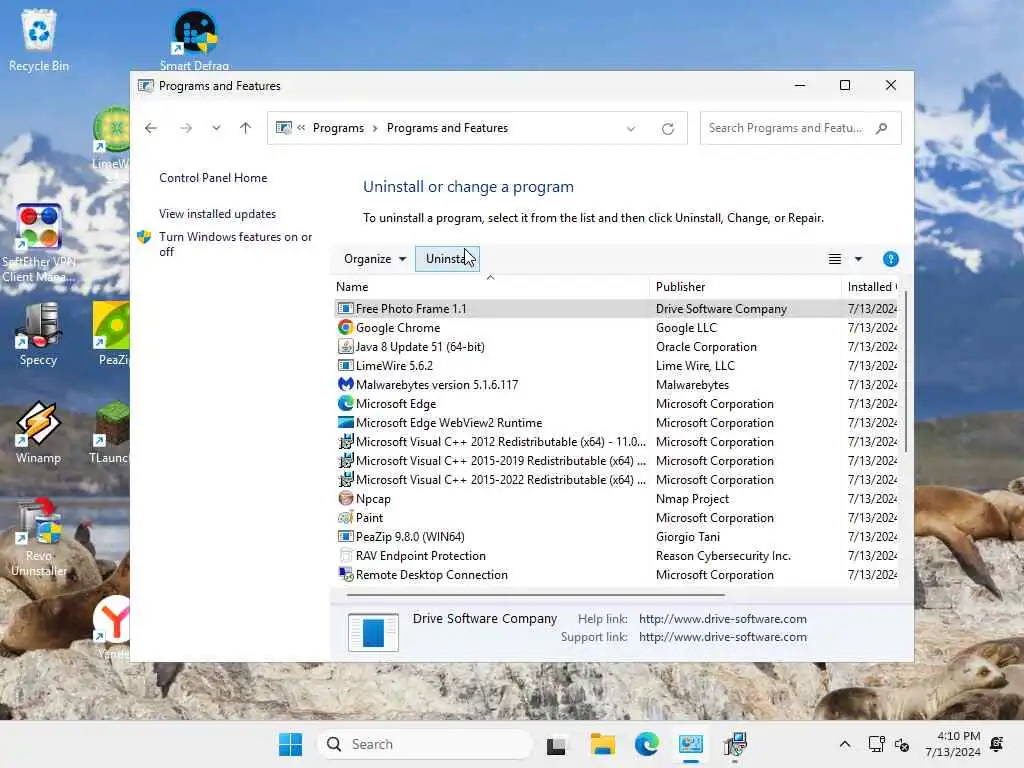
Task: Refresh the Programs and Features list
Action: pyautogui.click(x=667, y=129)
